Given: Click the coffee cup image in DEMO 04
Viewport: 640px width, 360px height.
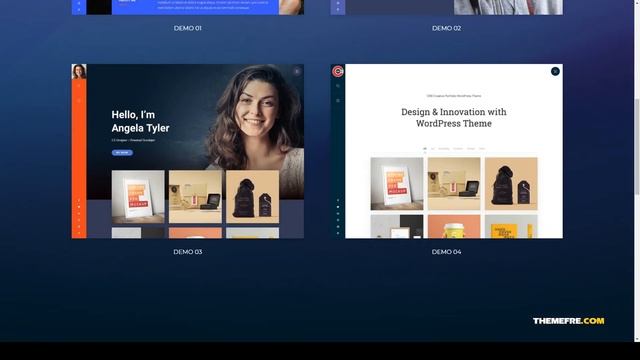Looking at the screenshot, I should [x=454, y=227].
